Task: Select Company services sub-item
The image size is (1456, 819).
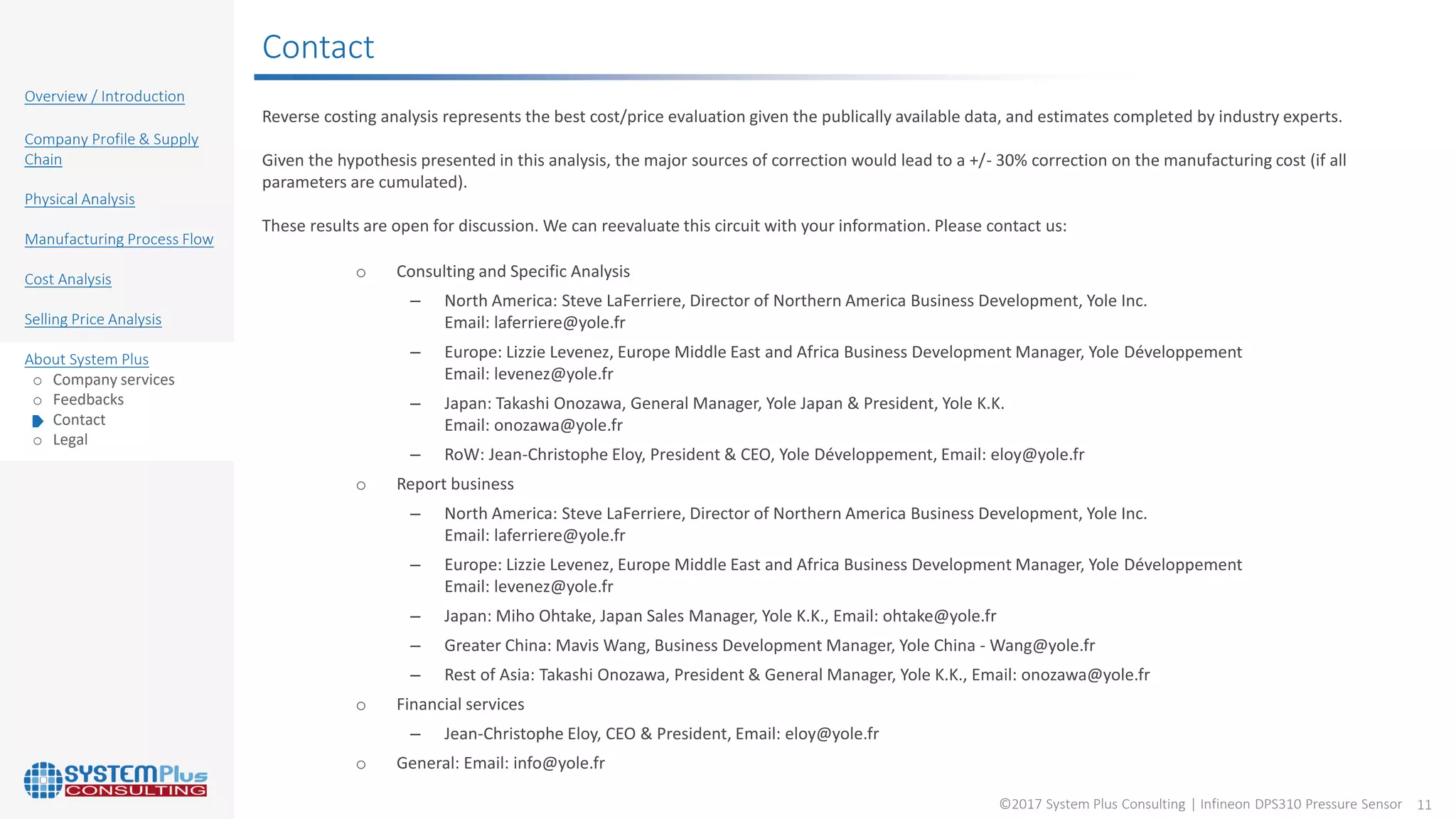Action: coord(114,380)
